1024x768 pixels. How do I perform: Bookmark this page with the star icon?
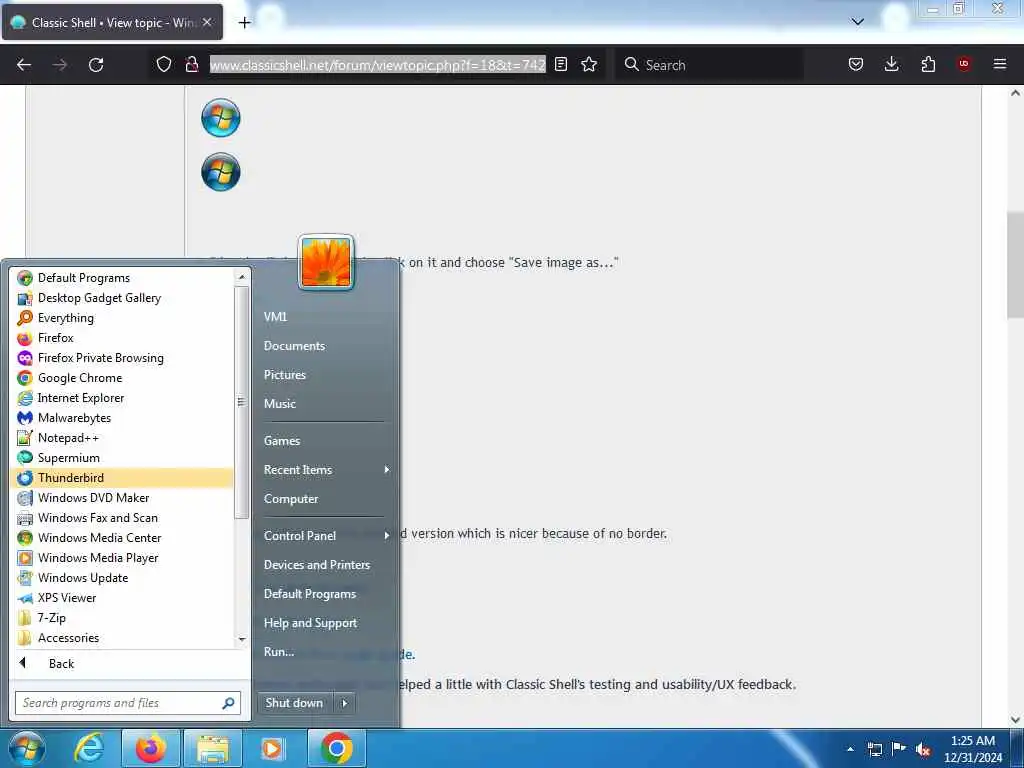pos(589,65)
